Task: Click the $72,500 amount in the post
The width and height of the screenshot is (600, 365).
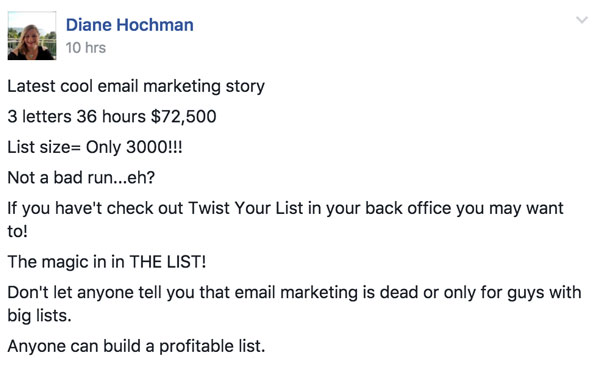Action: click(184, 116)
